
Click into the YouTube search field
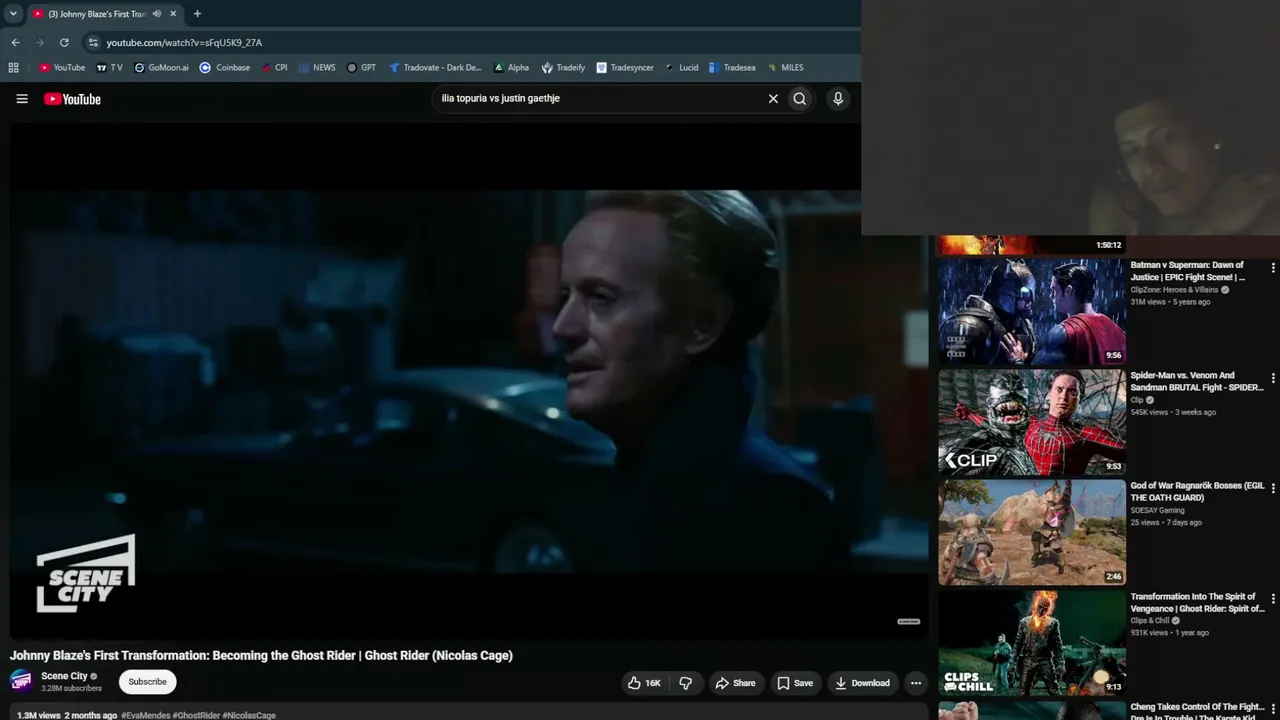[598, 99]
